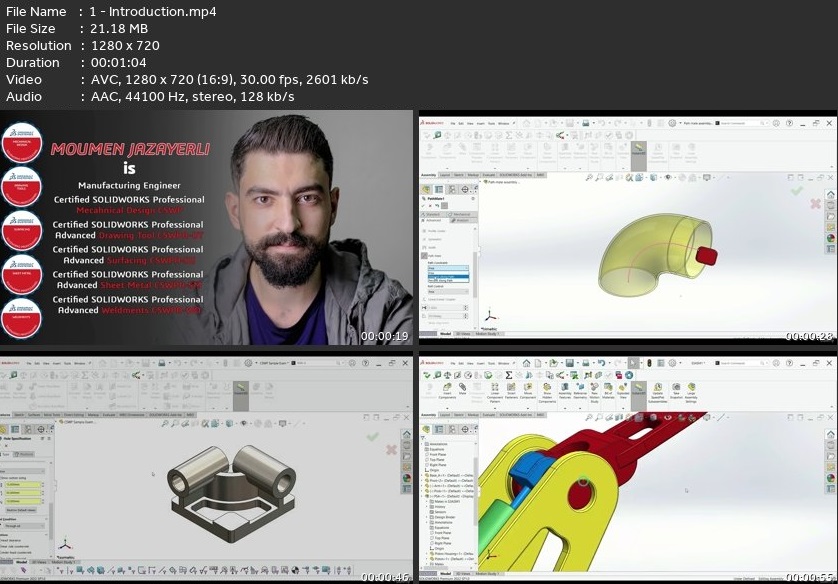Image resolution: width=838 pixels, height=584 pixels.
Task: Switch to Mechanical mates tab in 00:00:28 frame
Action: [x=462, y=214]
